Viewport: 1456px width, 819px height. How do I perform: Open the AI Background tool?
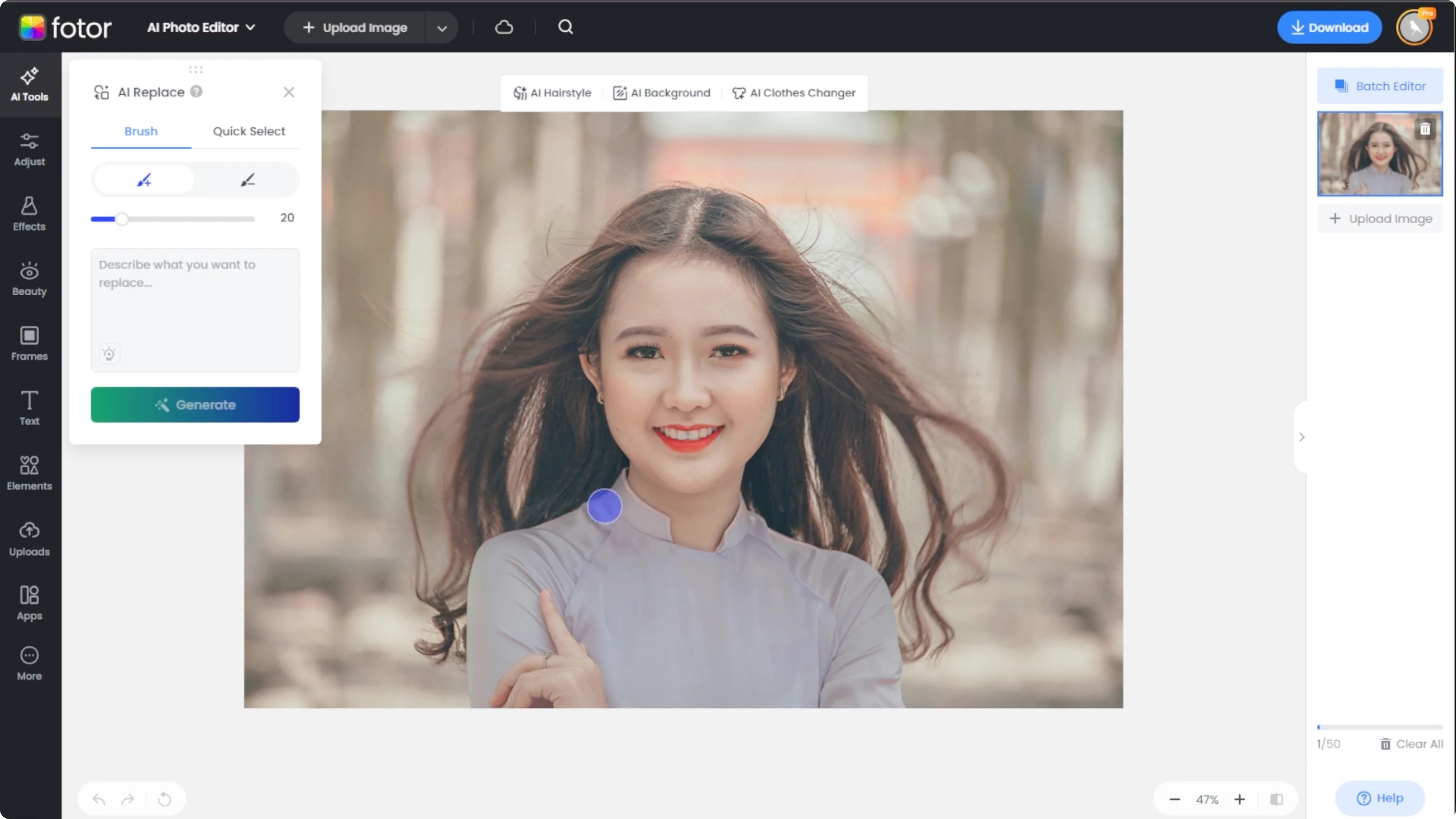[x=662, y=93]
